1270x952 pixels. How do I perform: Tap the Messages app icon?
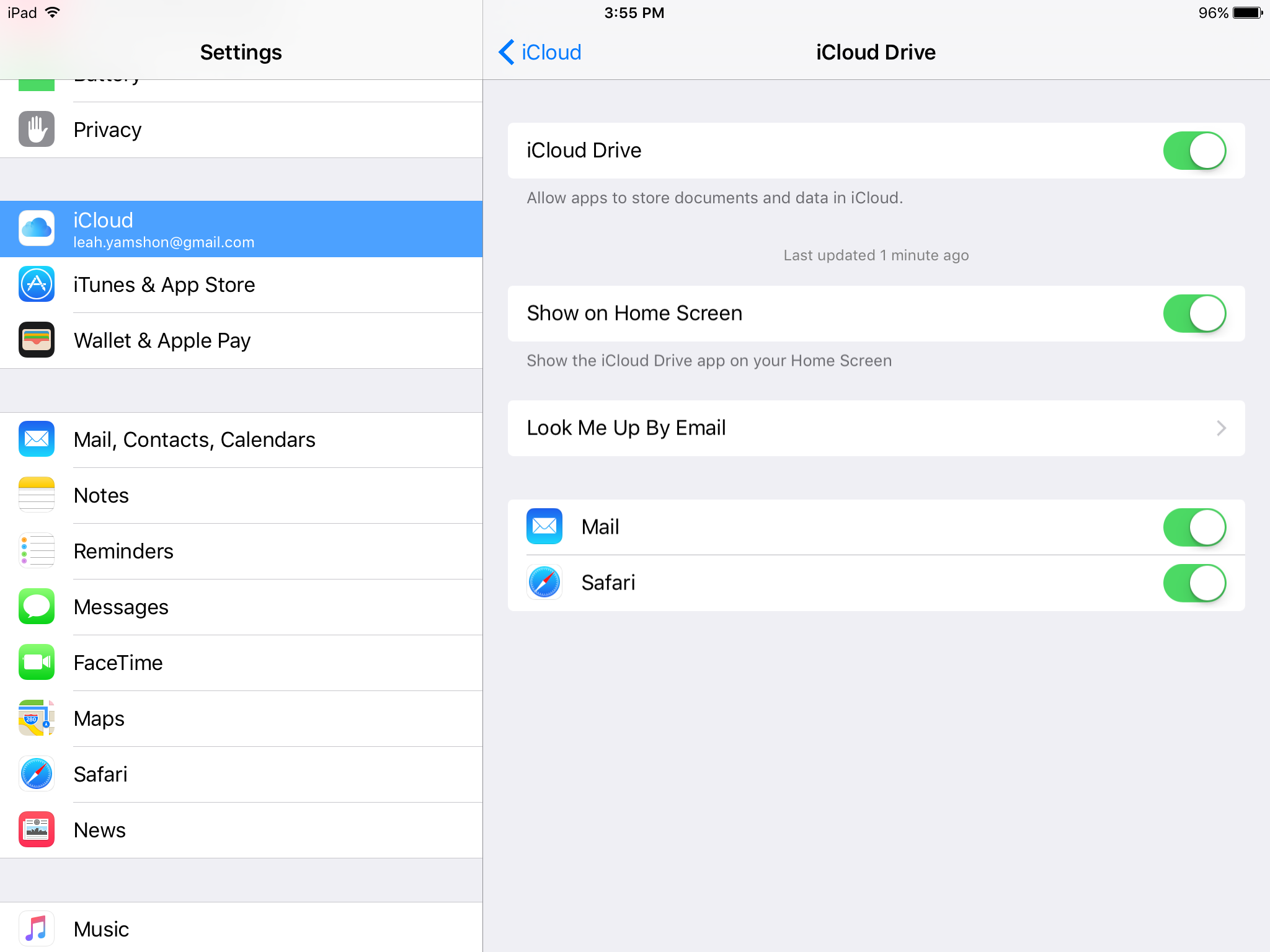point(35,607)
